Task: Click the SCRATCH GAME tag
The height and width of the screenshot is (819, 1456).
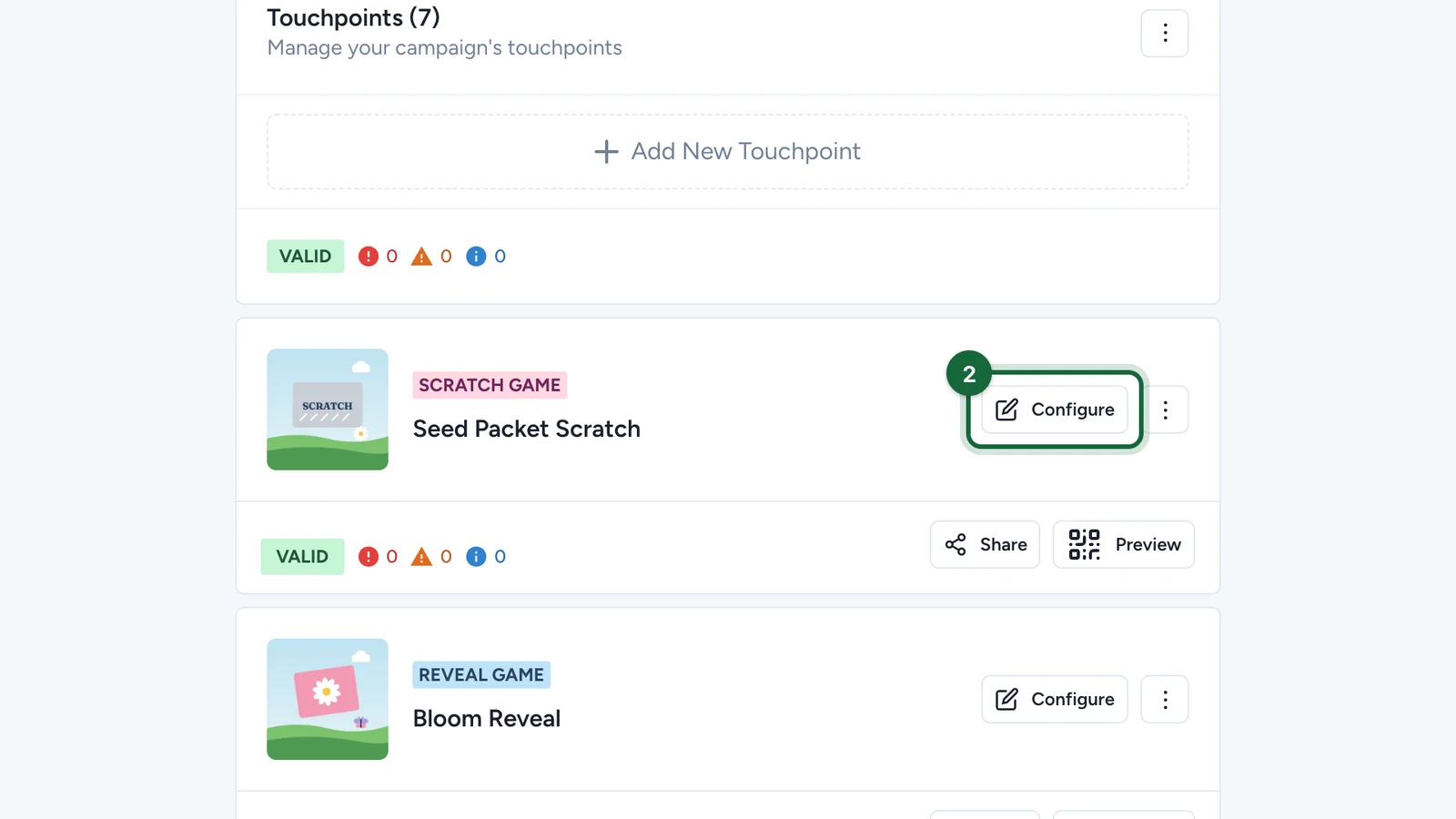Action: [490, 385]
